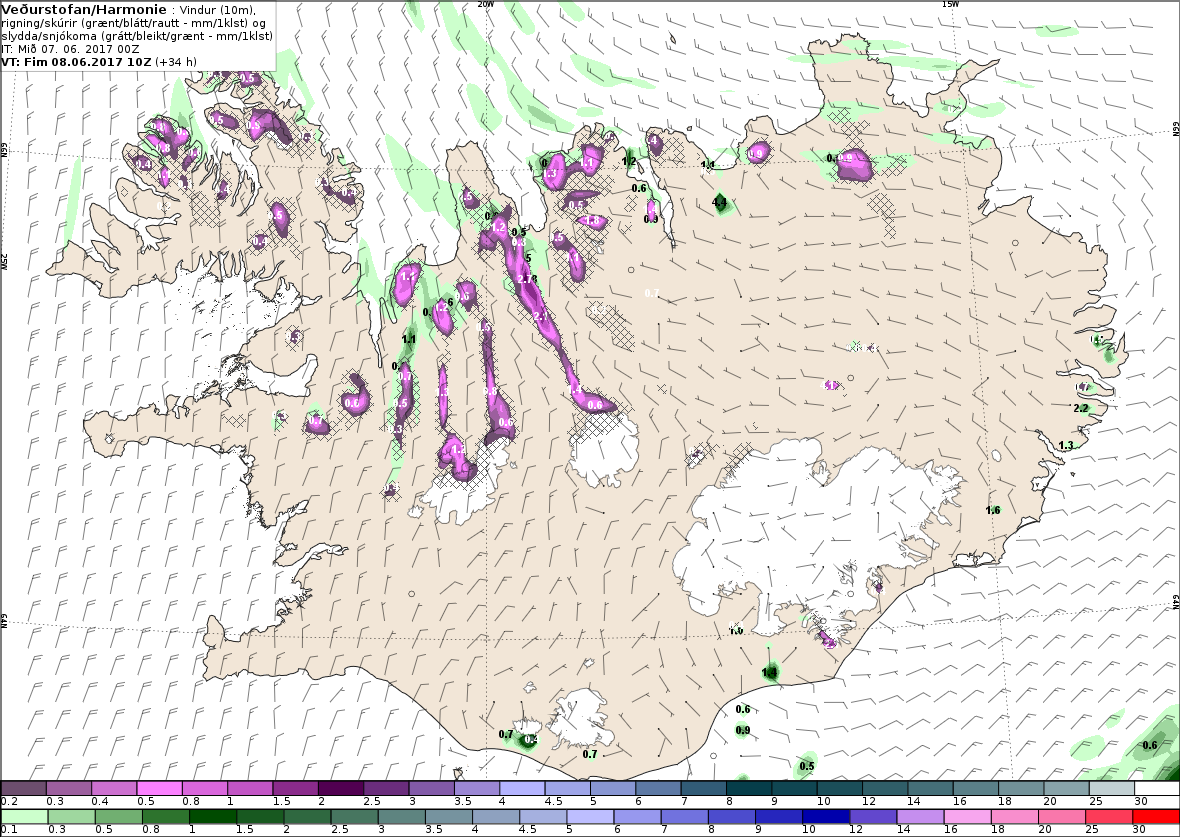Select the upper legend swatch labeled 8
Viewport: 1180px width, 837px height.
click(749, 788)
